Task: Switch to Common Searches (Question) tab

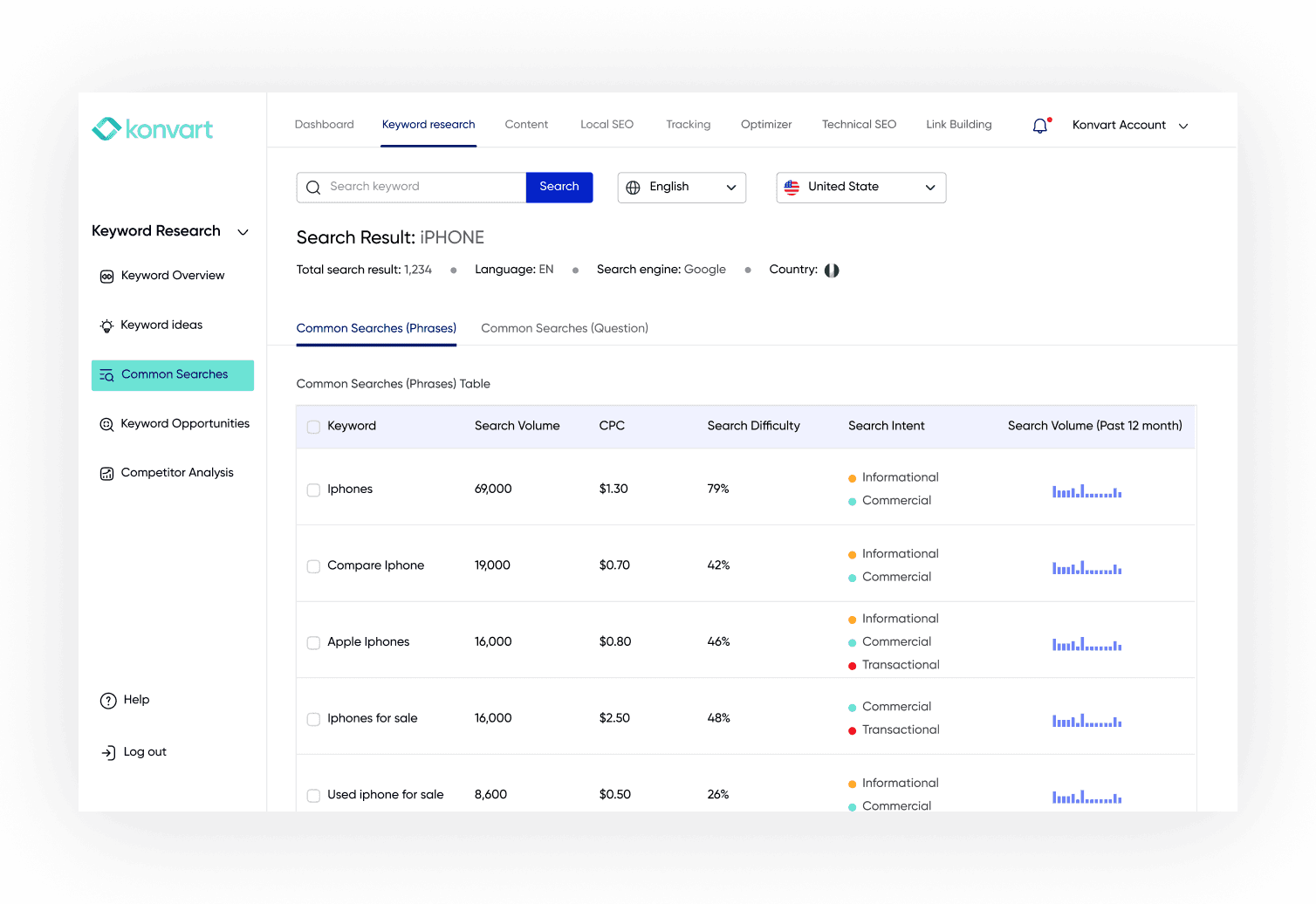Action: tap(564, 329)
